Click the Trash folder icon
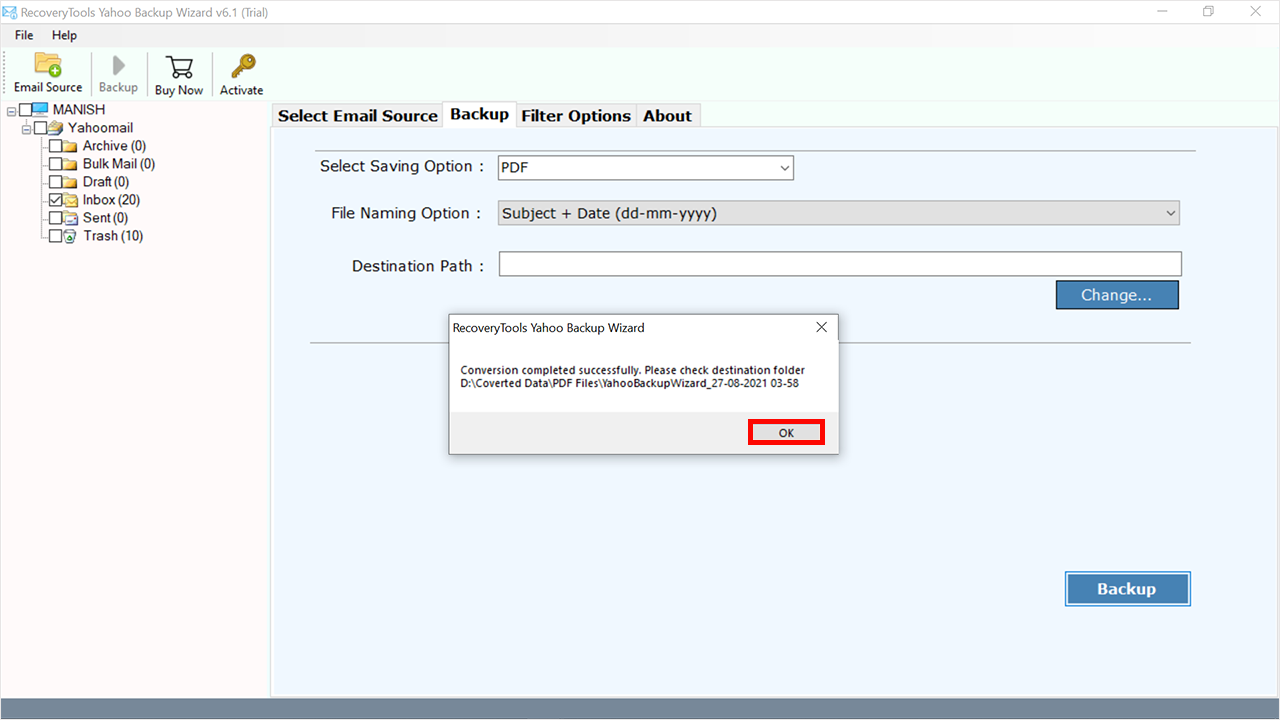 (x=70, y=236)
